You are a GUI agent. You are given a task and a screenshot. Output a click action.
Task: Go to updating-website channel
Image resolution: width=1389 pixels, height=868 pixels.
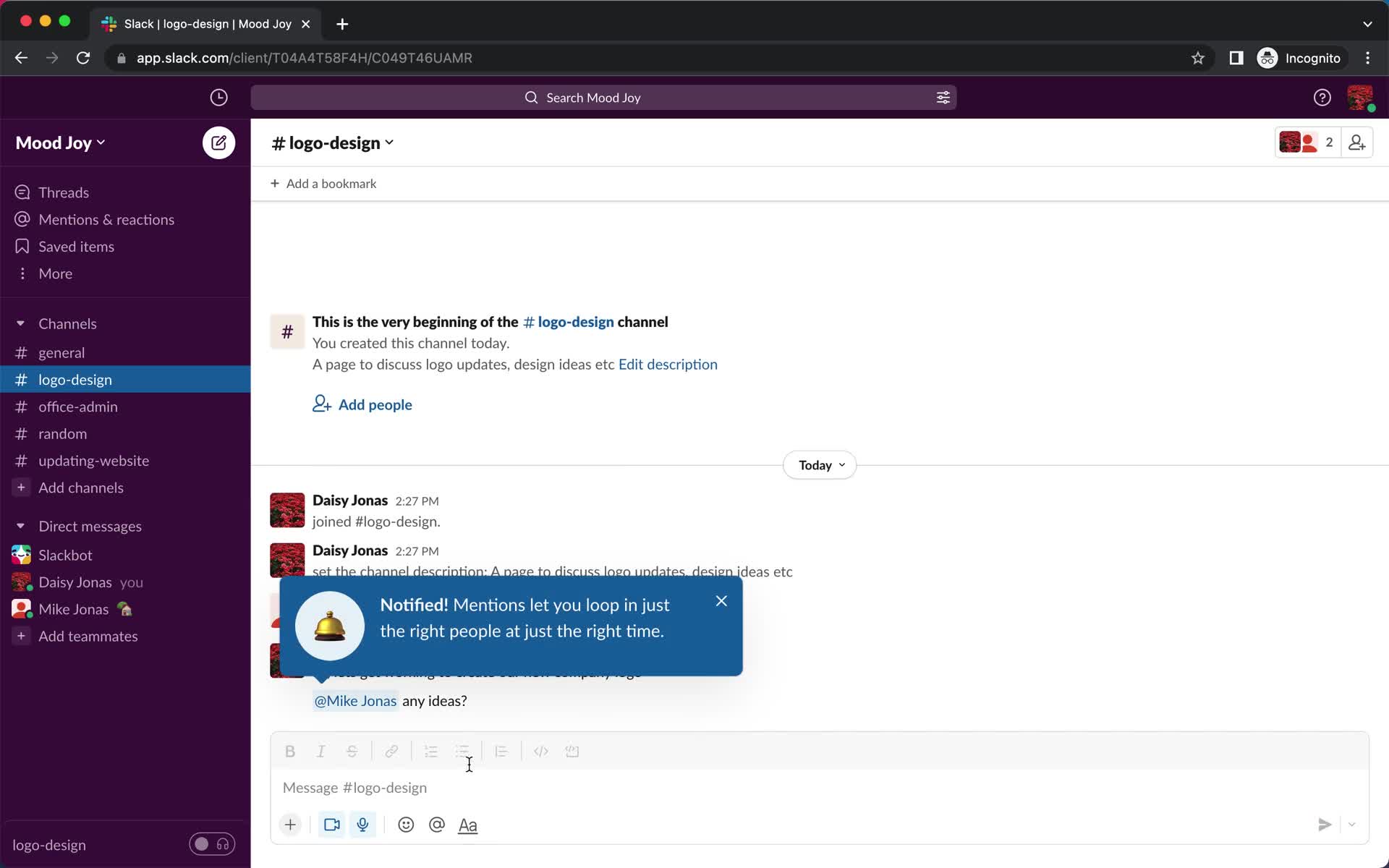point(125,461)
